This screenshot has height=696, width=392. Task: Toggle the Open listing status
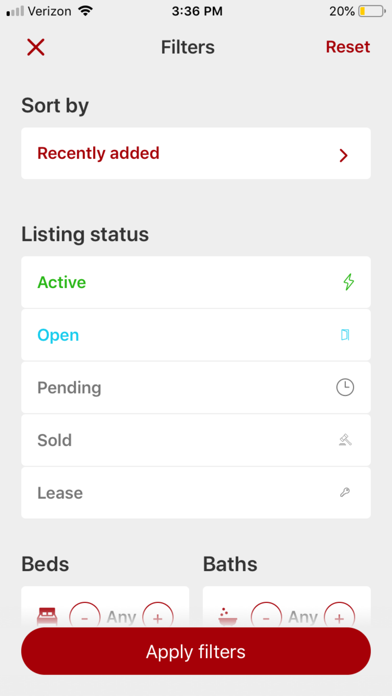(196, 335)
